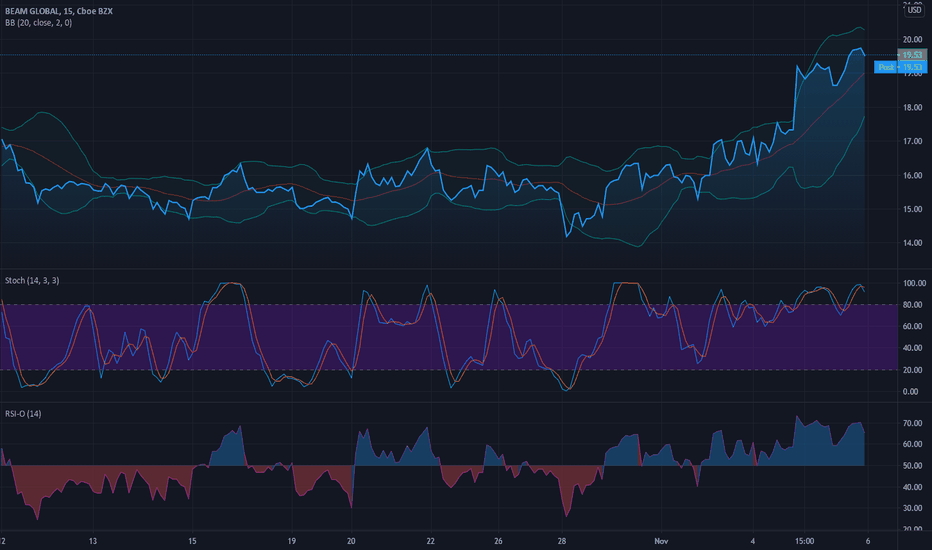Click the Nov label on the time axis
The height and width of the screenshot is (550, 932).
pyautogui.click(x=661, y=541)
